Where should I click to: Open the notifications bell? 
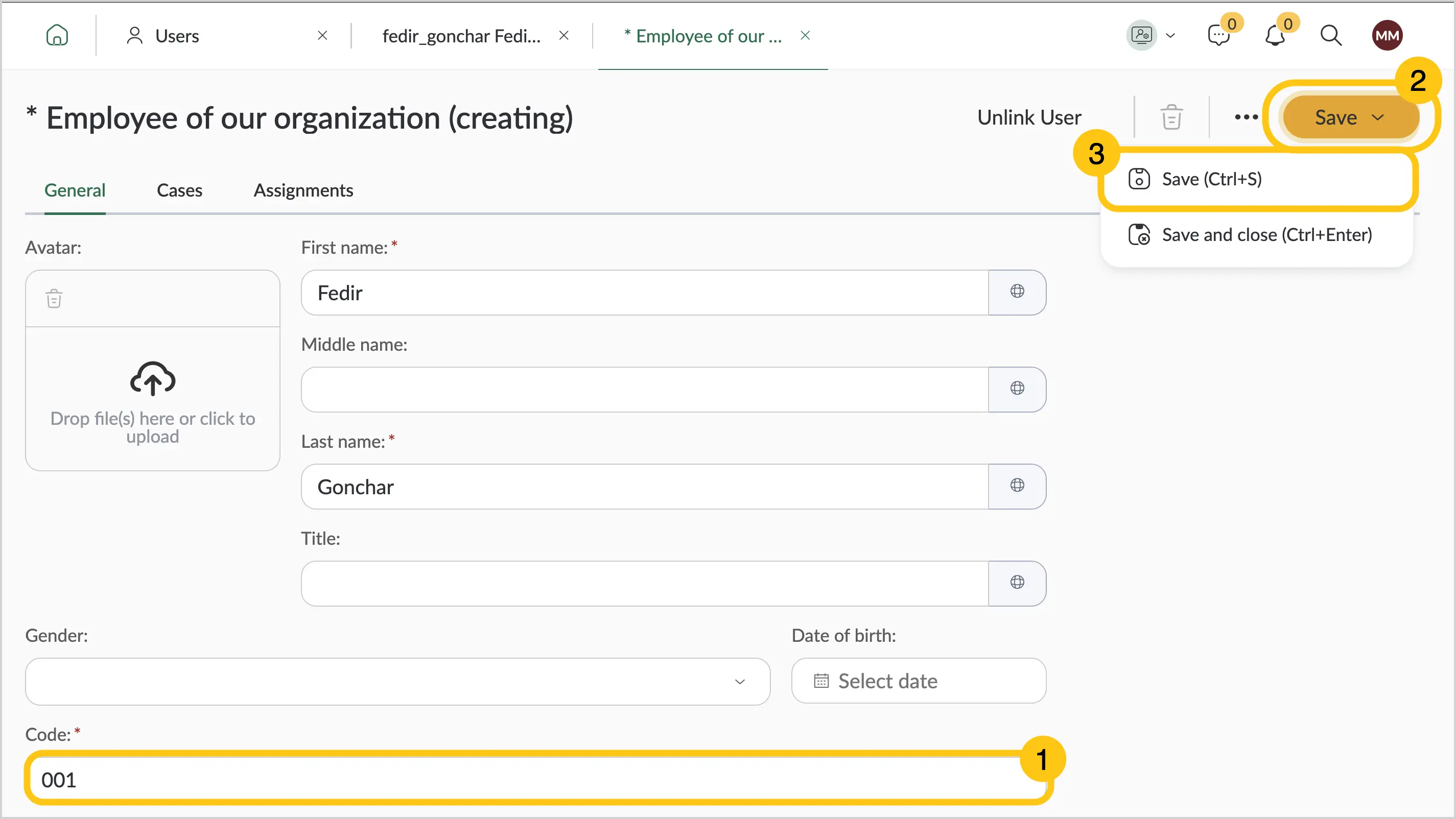coord(1275,36)
